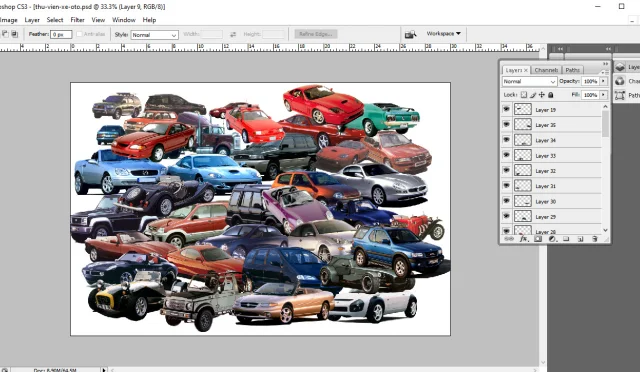The image size is (640, 372).
Task: Toggle lock all padlock icon
Action: coord(551,95)
